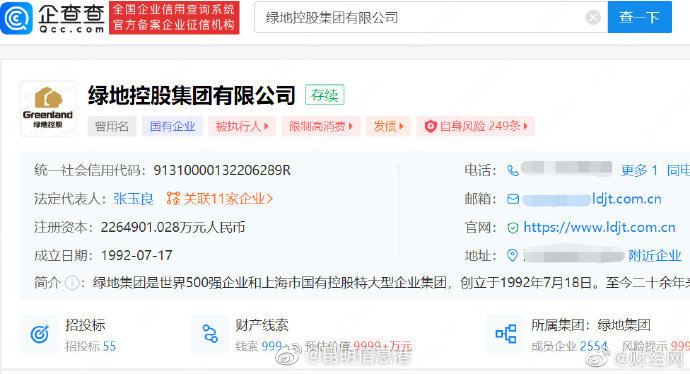Screen dimensions: 690x374
Task: Open 财产线索 heading
Action: [x=262, y=325]
